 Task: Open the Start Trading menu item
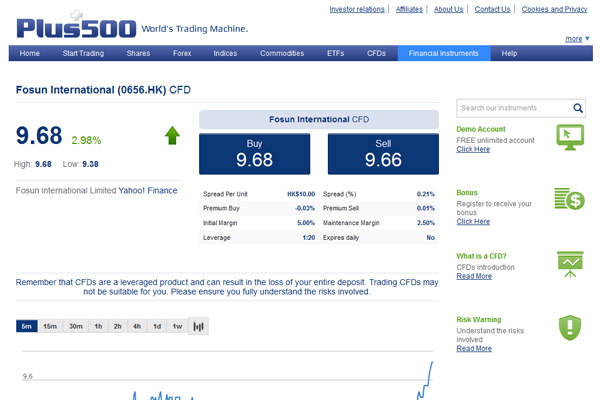pos(83,53)
